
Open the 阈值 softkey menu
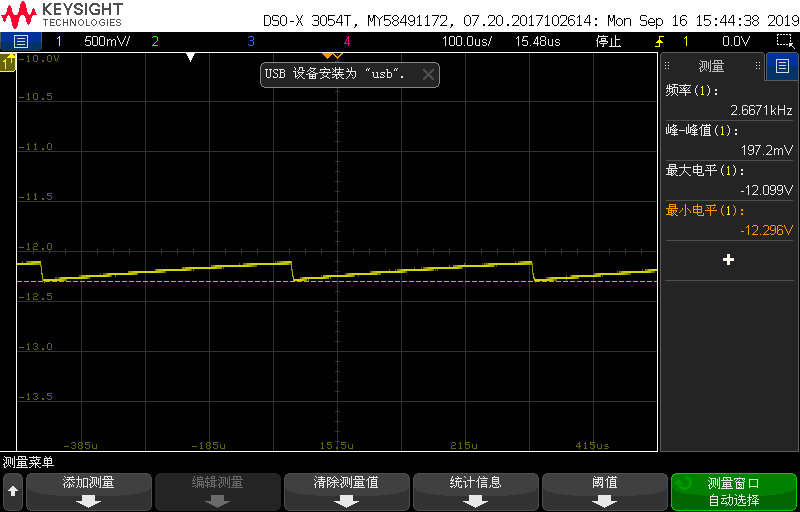[605, 492]
